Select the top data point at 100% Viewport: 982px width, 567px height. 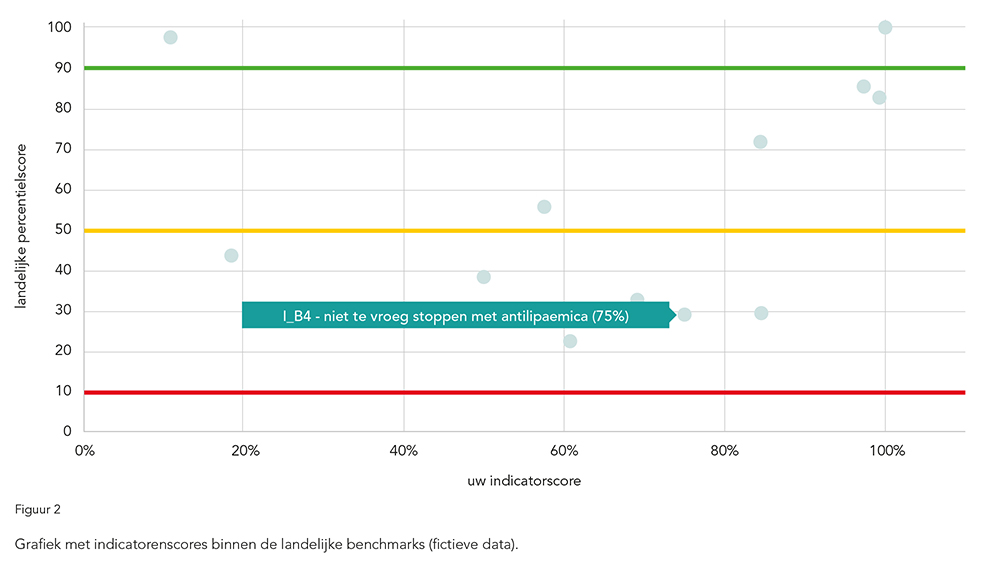[x=885, y=27]
